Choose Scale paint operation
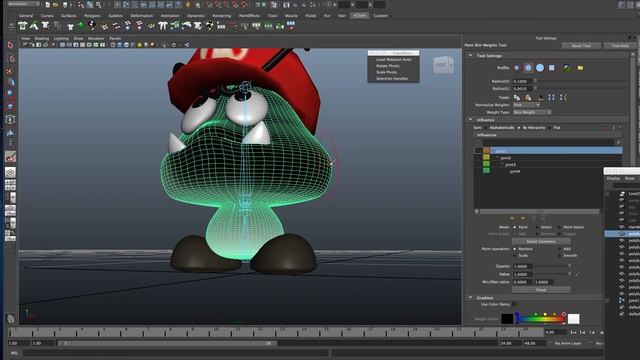Image resolution: width=640 pixels, height=360 pixels. click(514, 256)
